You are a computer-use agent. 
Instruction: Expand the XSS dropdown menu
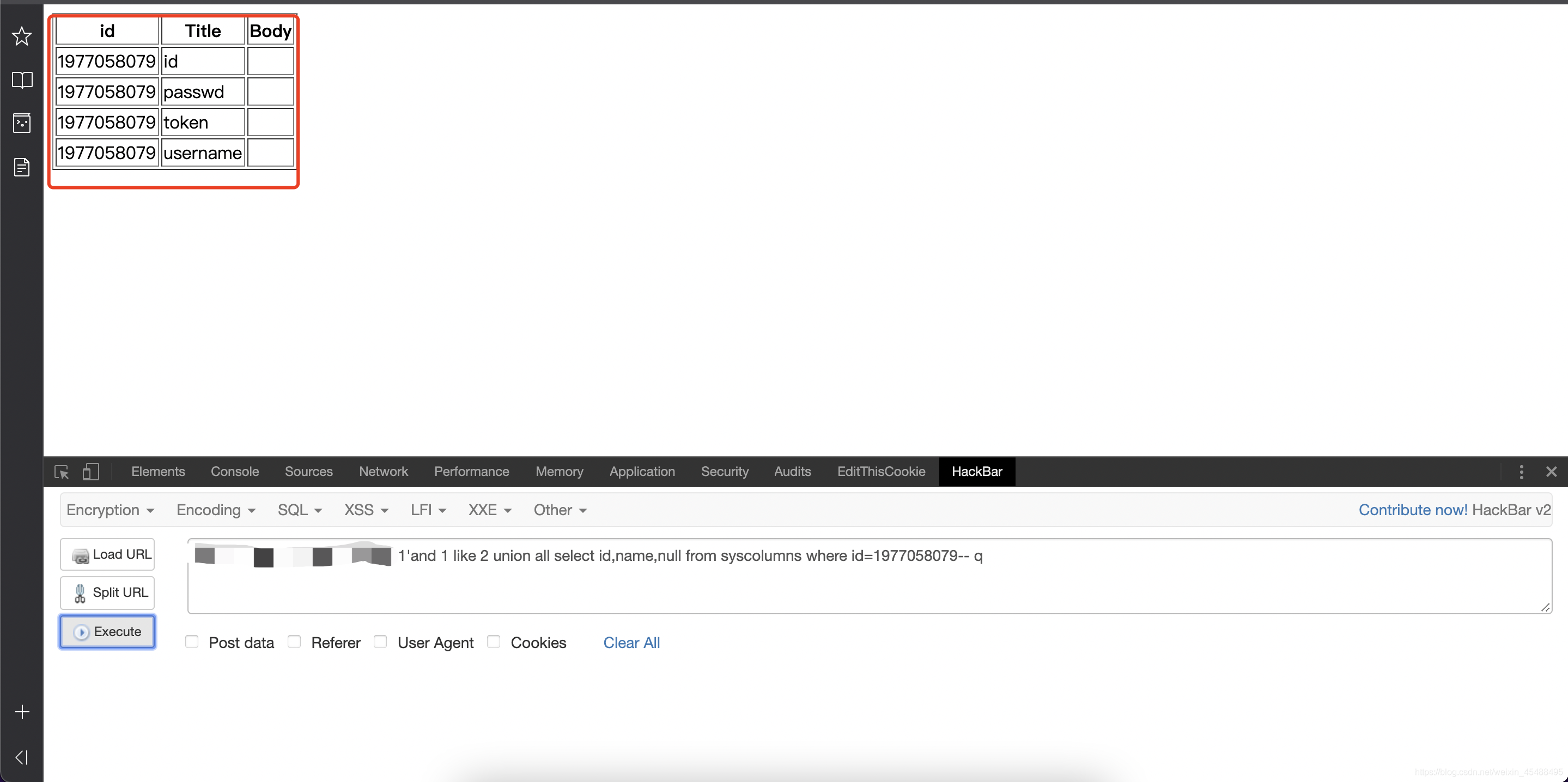pyautogui.click(x=366, y=510)
